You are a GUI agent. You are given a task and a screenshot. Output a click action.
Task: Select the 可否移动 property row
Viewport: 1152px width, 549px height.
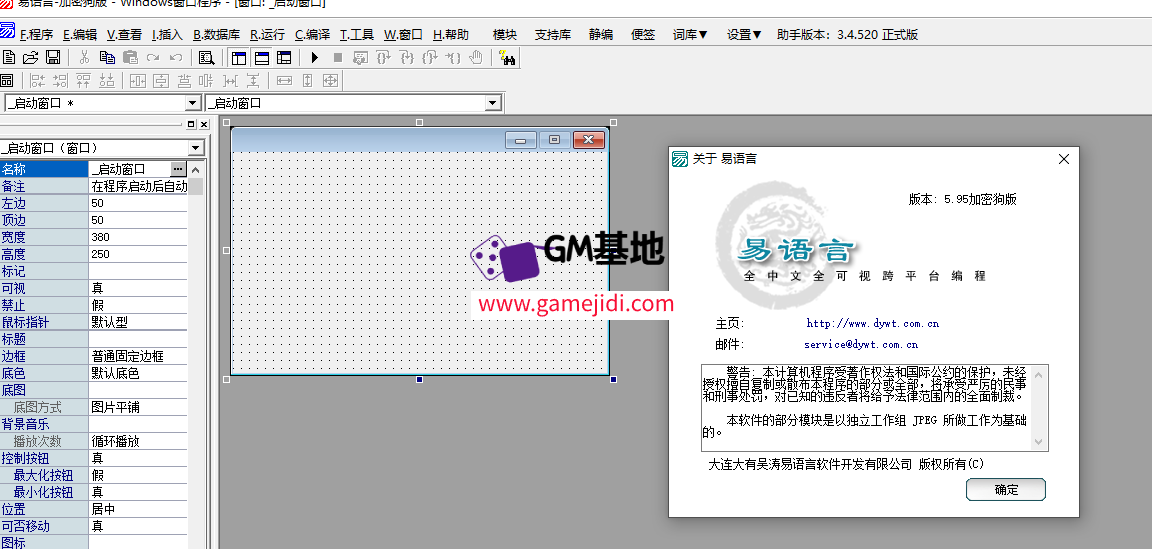[x=94, y=526]
